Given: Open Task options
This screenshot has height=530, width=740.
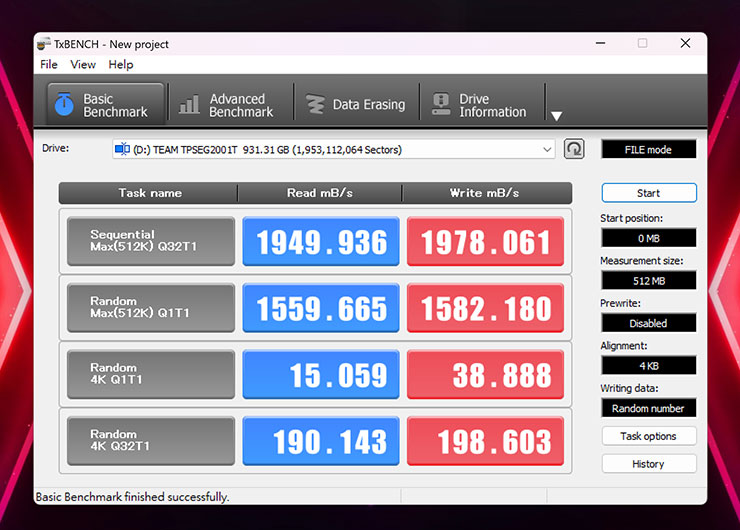Looking at the screenshot, I should (x=649, y=436).
